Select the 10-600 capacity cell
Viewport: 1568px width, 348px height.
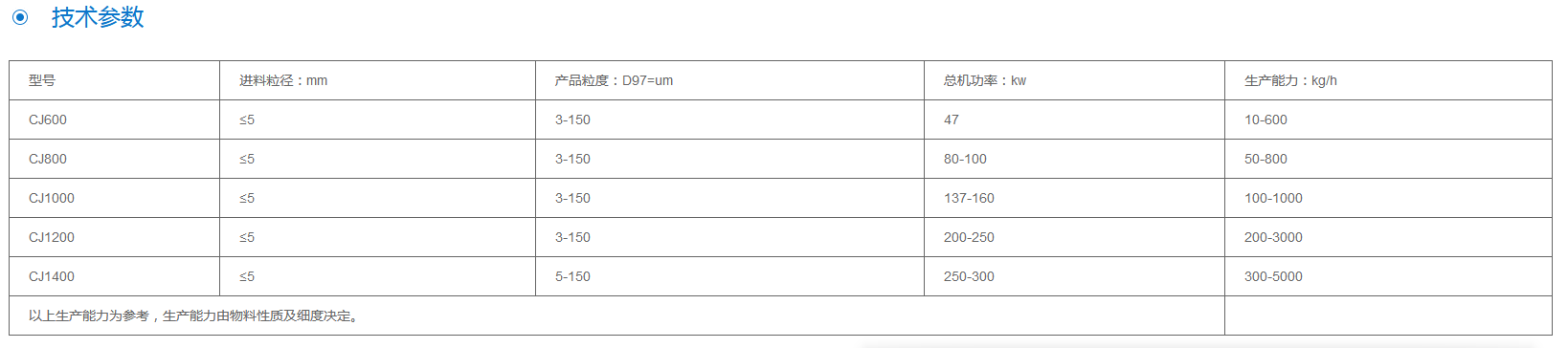[1389, 120]
